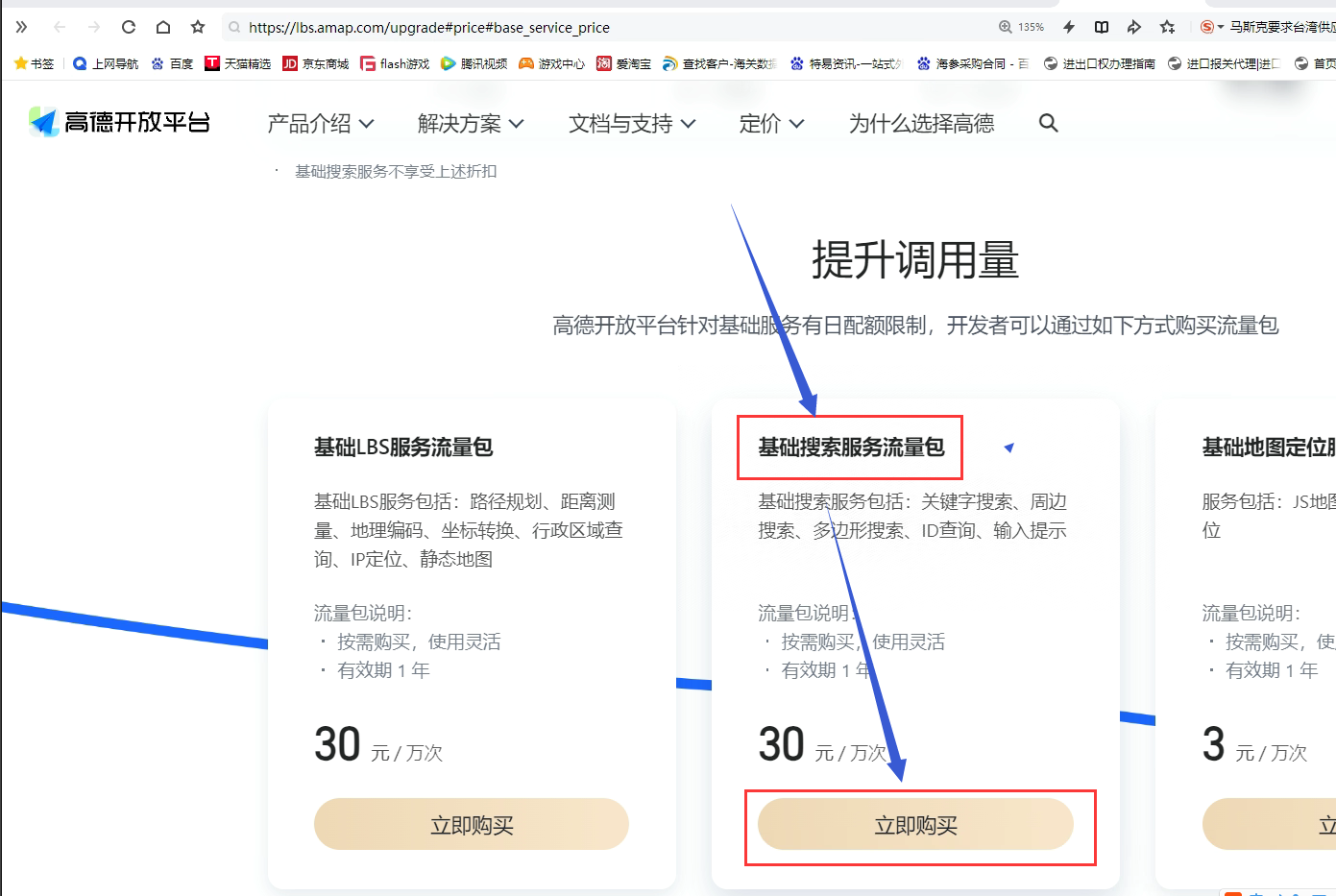
Task: Open the 上网导航 bookmark
Action: click(x=106, y=63)
